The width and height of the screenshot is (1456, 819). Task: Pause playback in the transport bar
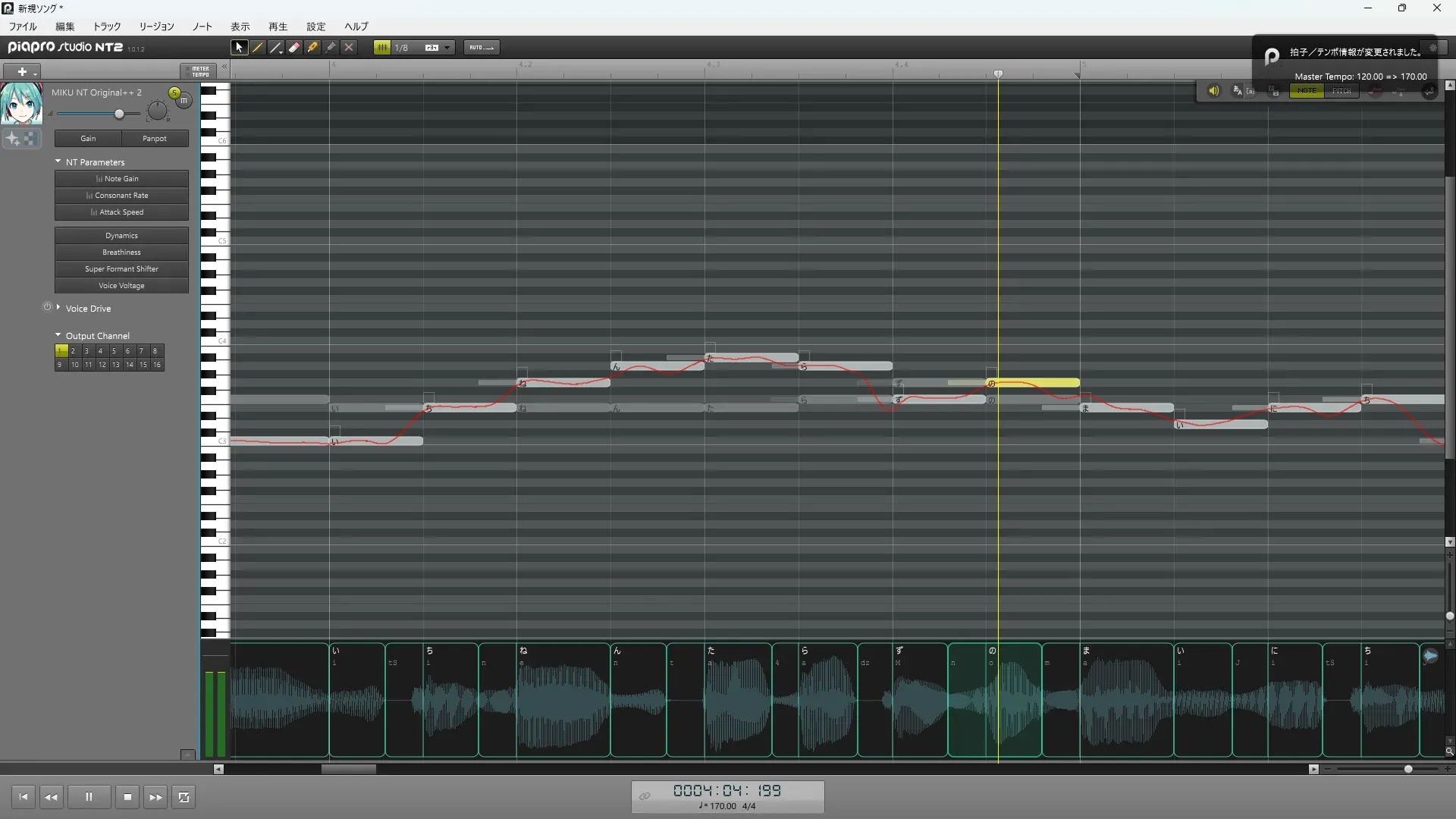89,797
